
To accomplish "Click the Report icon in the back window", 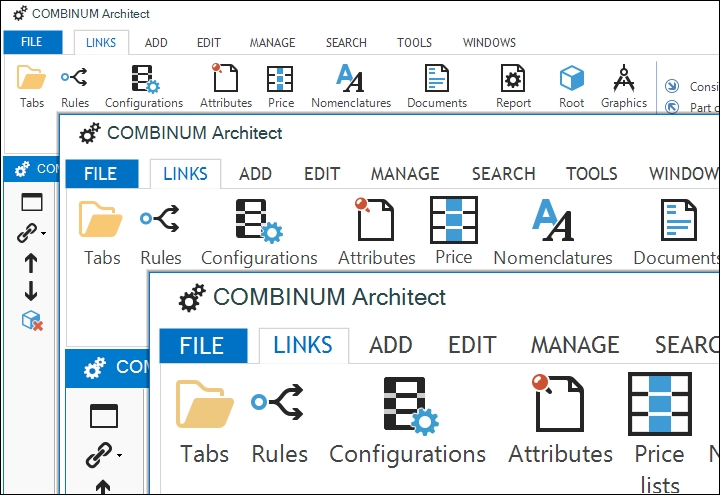I will point(513,79).
